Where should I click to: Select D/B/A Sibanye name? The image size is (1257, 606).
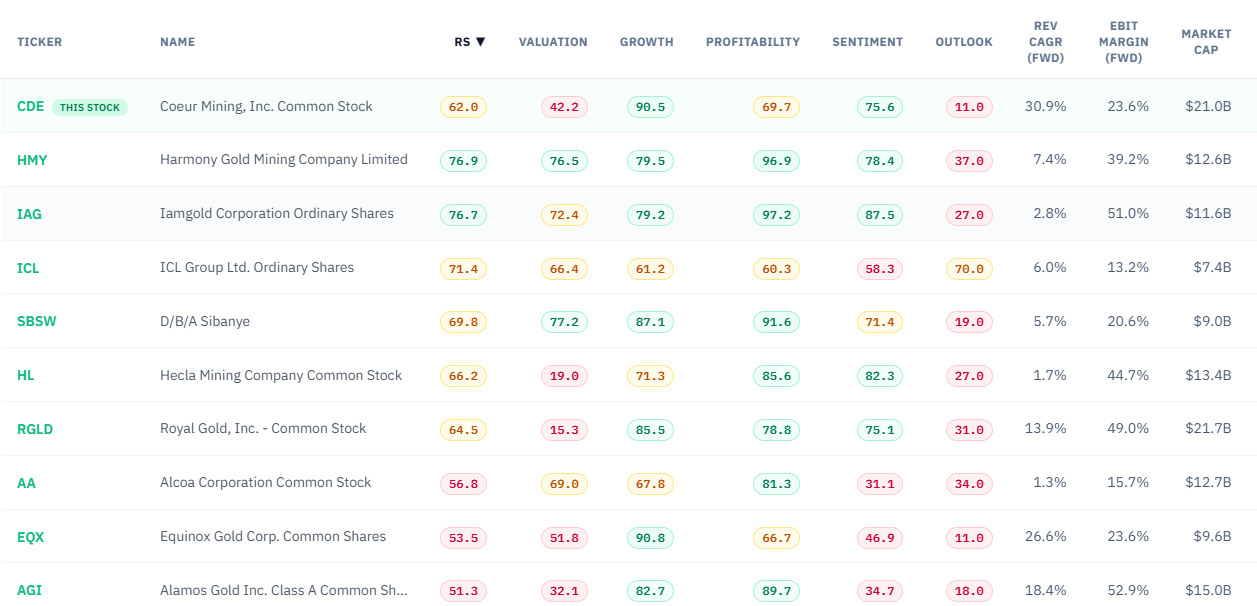tap(205, 321)
